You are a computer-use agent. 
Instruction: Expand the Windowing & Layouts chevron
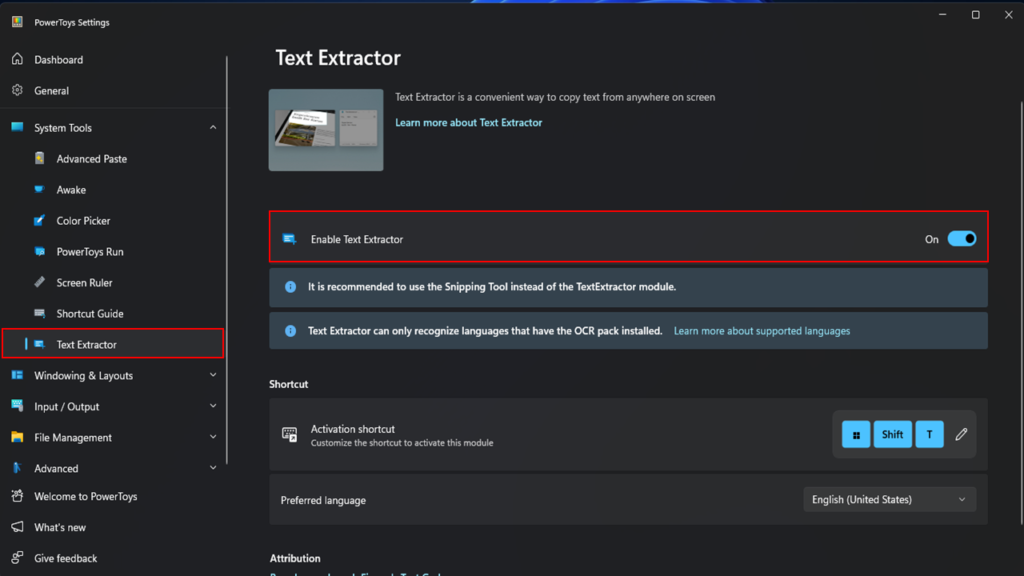(213, 375)
